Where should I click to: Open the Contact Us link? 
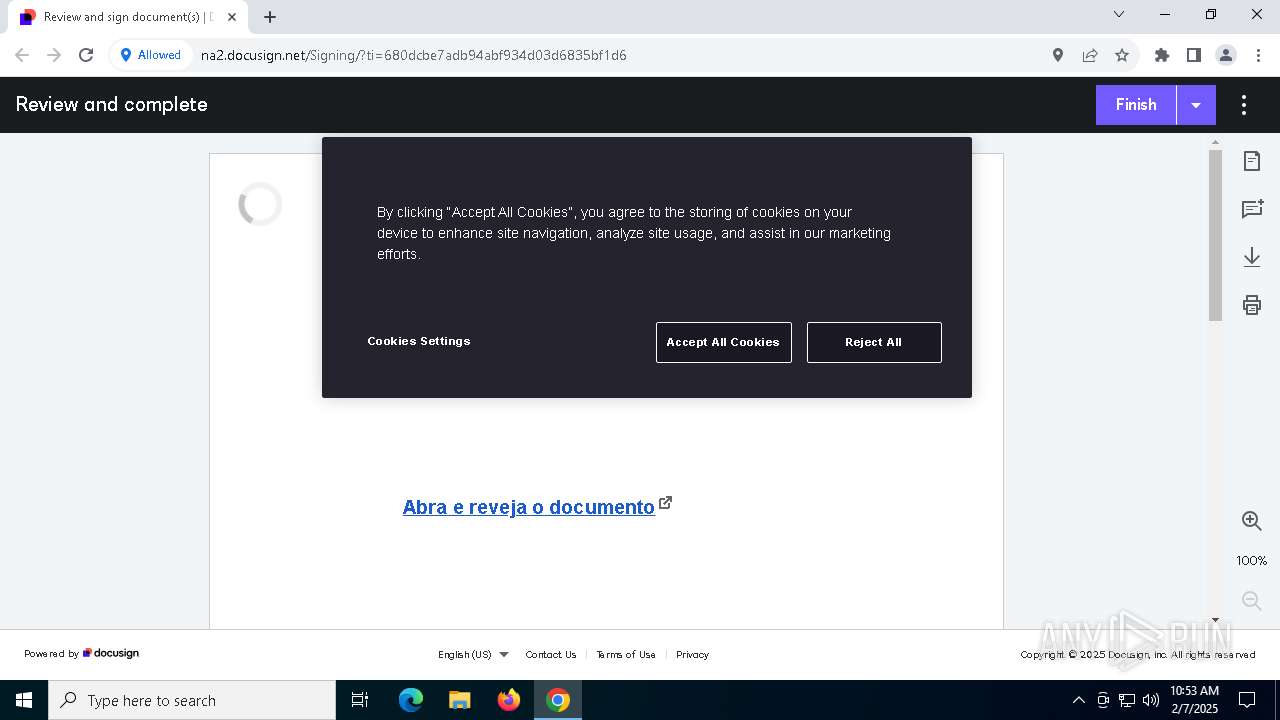tap(551, 655)
